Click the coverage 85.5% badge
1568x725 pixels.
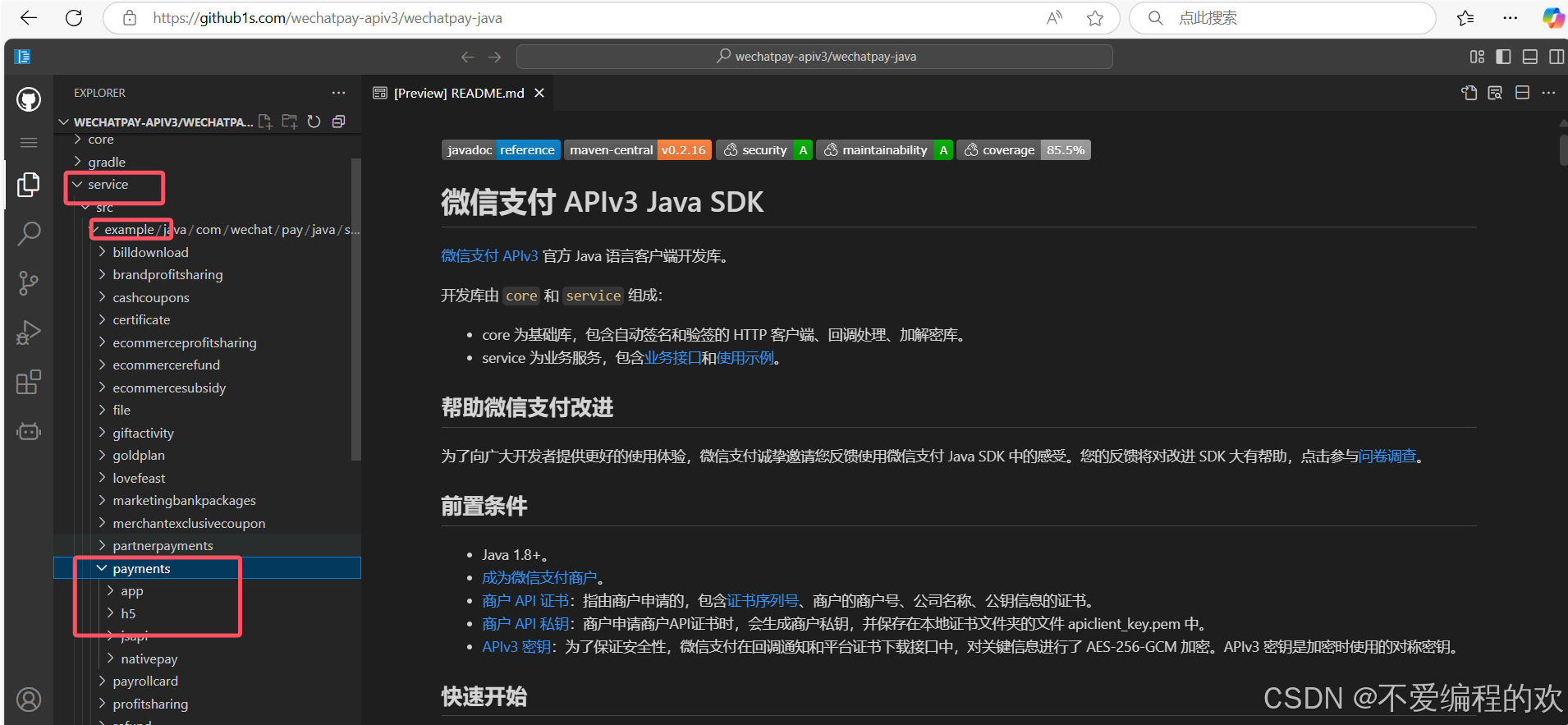[1024, 150]
